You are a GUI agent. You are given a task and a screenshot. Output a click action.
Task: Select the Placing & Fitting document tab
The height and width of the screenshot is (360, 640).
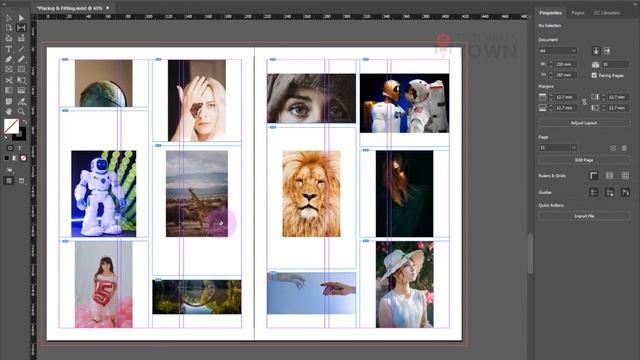pos(69,8)
